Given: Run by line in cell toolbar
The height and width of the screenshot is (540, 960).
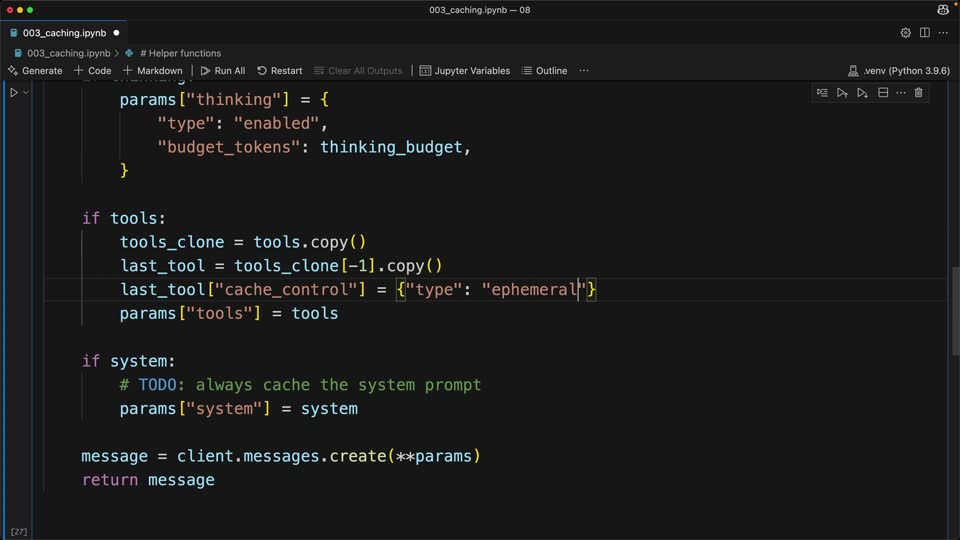Looking at the screenshot, I should pos(822,92).
